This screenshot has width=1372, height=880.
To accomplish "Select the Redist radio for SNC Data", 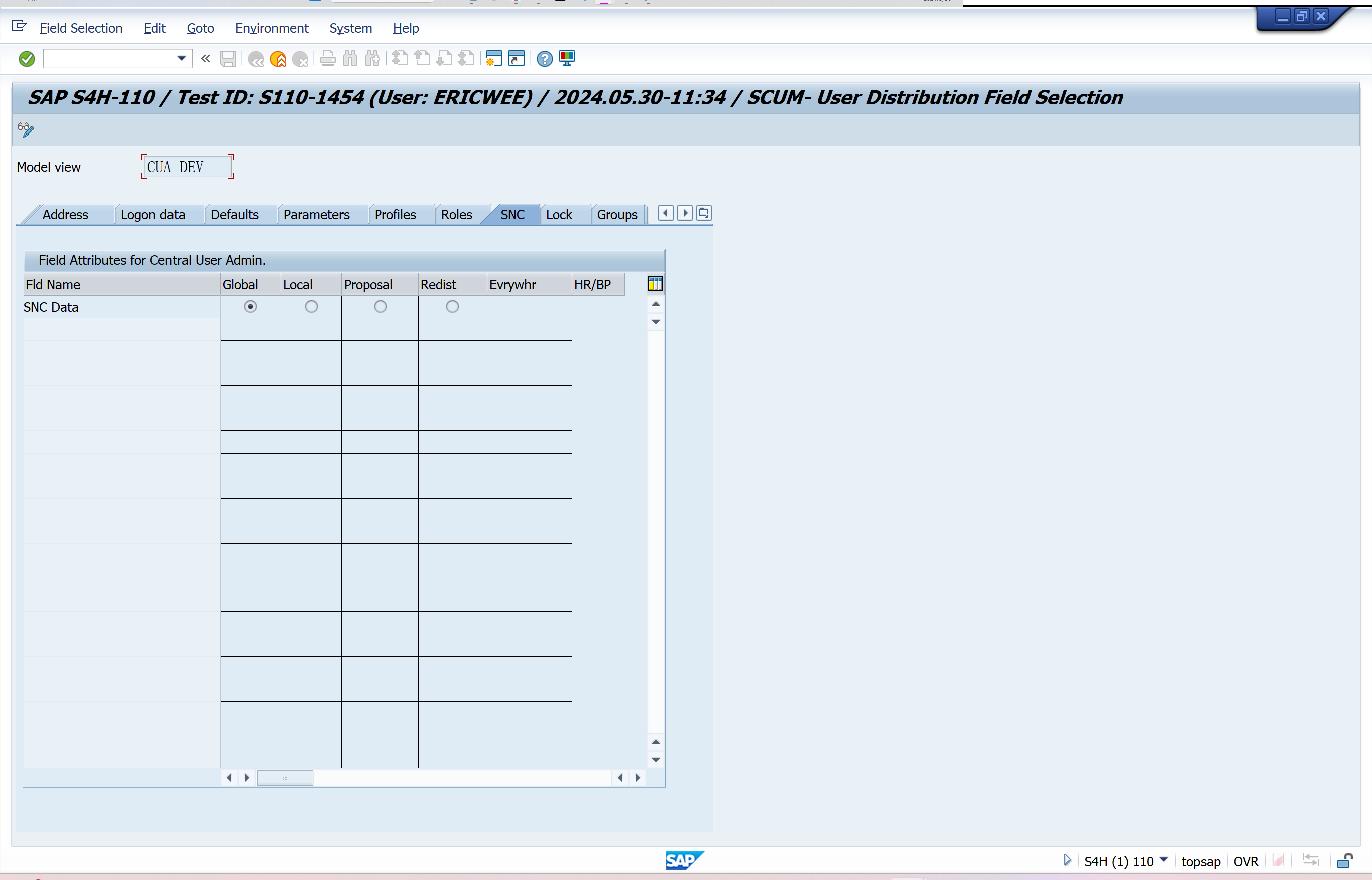I will [x=452, y=307].
